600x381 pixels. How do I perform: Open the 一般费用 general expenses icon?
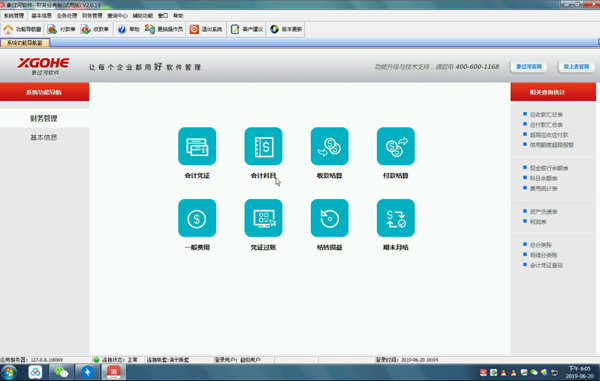point(197,218)
